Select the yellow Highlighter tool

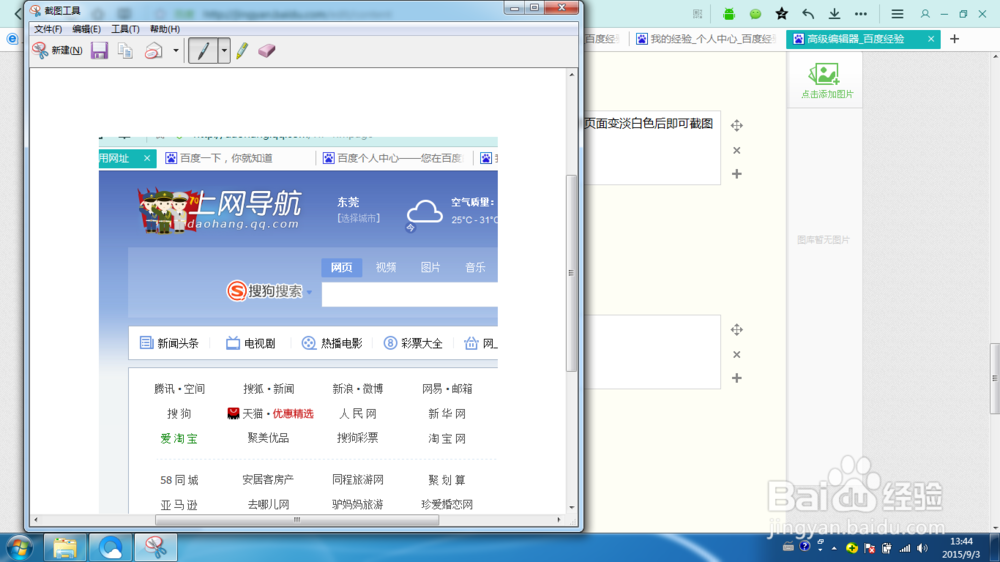point(242,50)
